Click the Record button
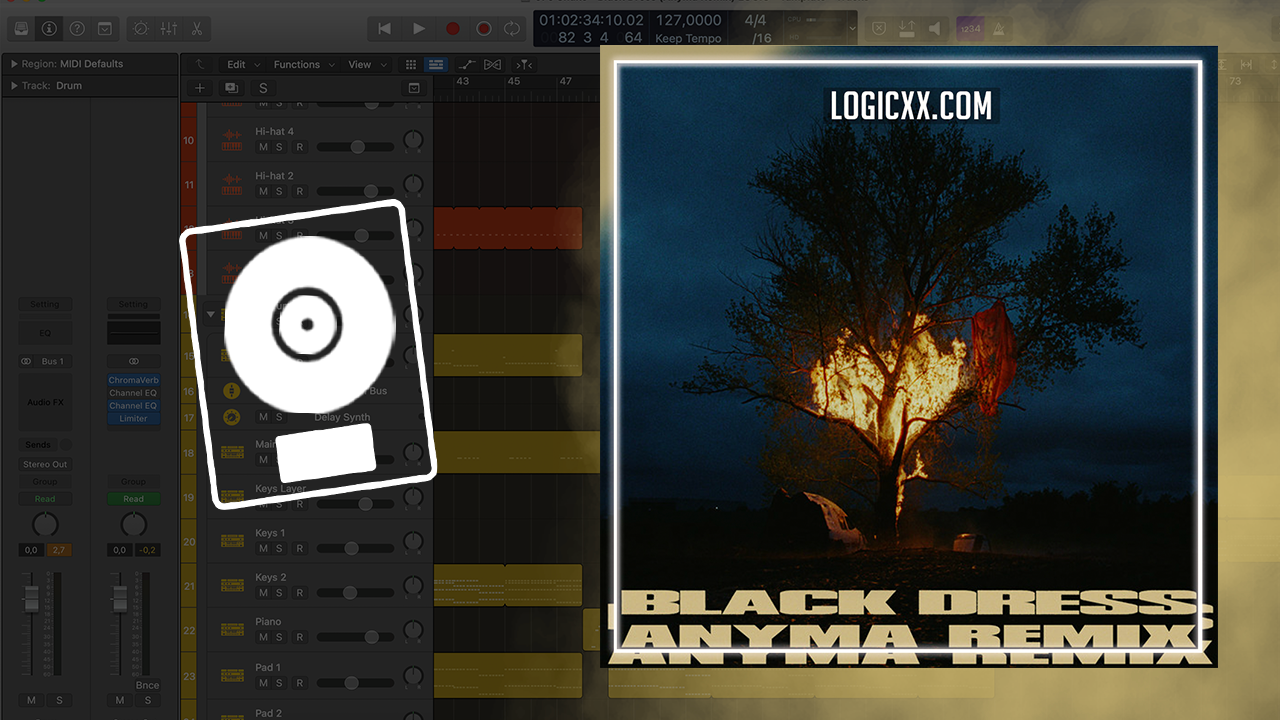 (x=453, y=29)
